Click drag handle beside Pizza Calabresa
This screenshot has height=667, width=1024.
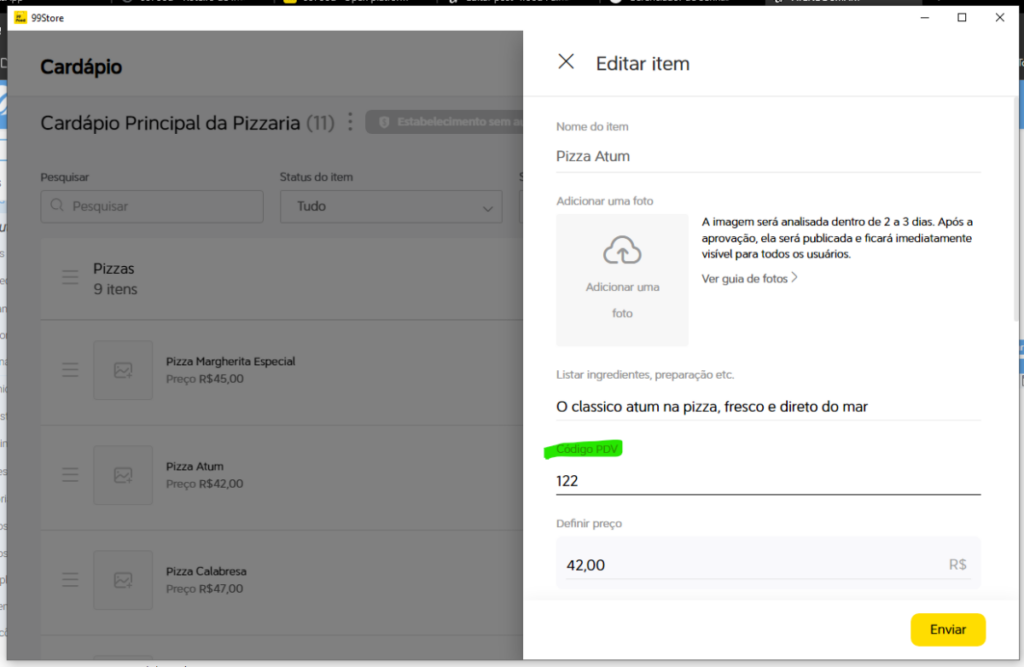point(70,580)
